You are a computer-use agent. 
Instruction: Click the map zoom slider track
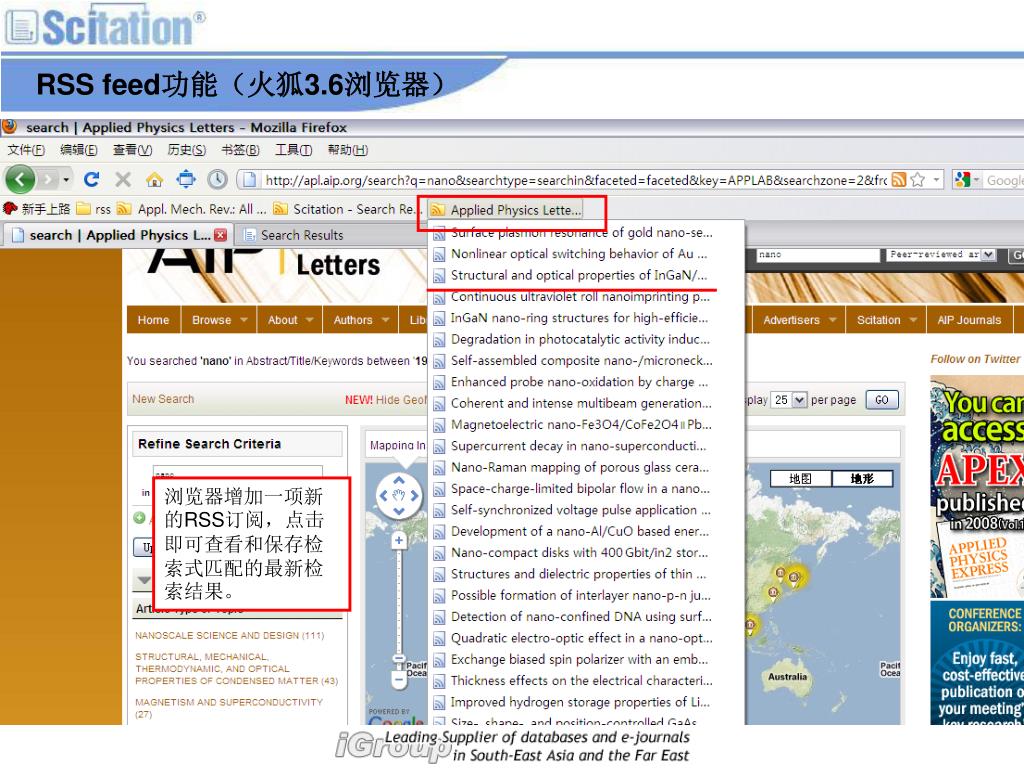click(x=399, y=601)
